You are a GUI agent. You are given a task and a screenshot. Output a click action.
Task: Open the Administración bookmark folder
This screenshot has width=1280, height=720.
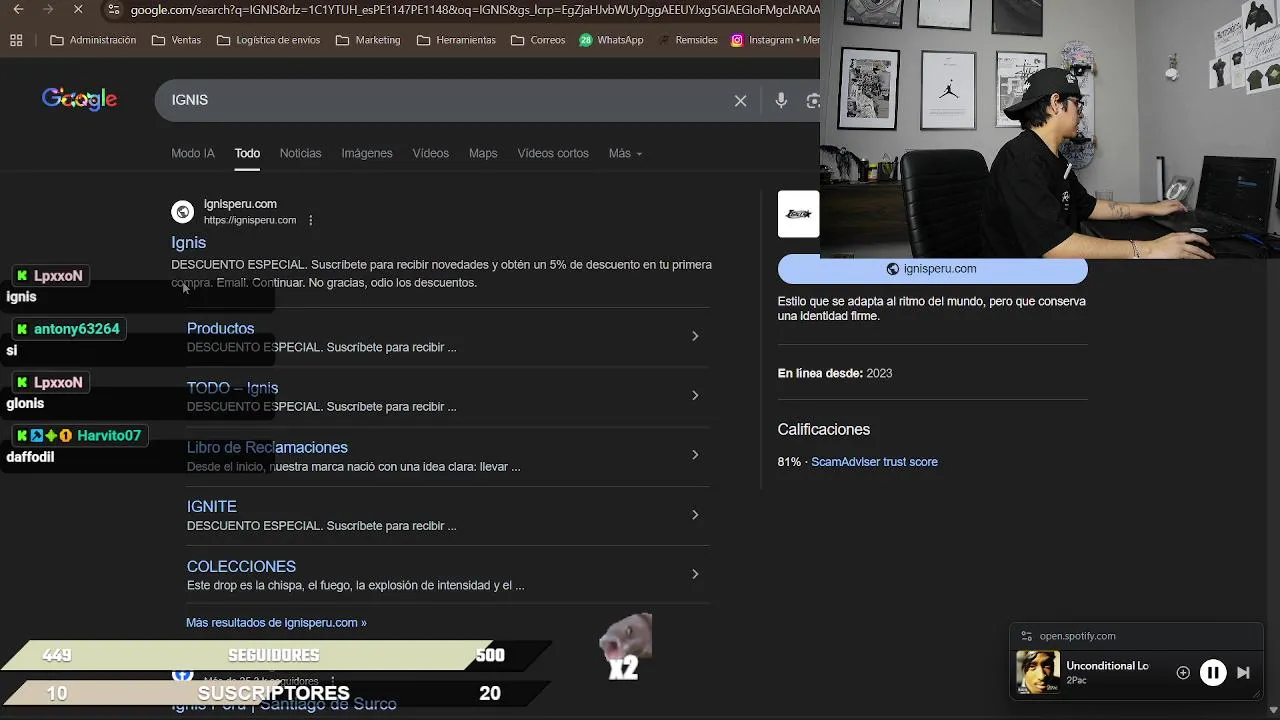tap(93, 40)
